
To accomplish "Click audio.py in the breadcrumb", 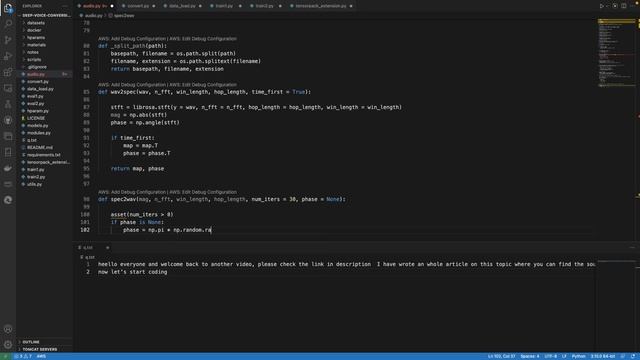I will tap(94, 16).
